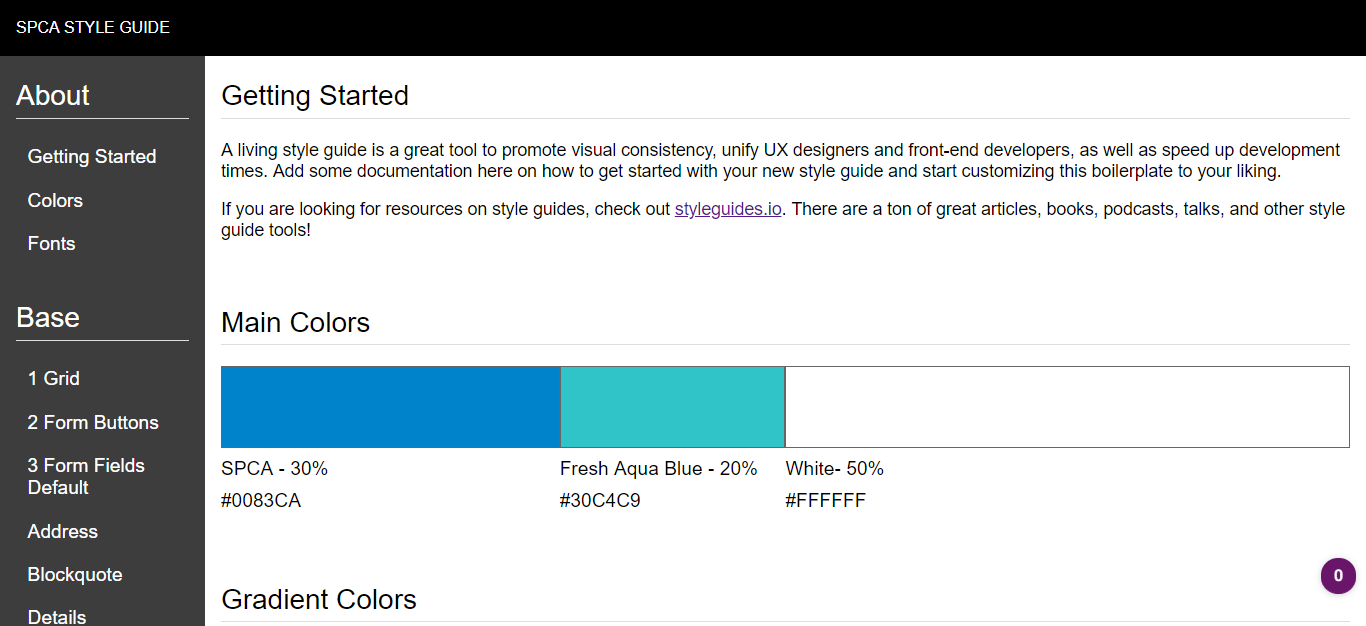1366x626 pixels.
Task: Click the #0083CA hex code text
Action: coord(261,501)
